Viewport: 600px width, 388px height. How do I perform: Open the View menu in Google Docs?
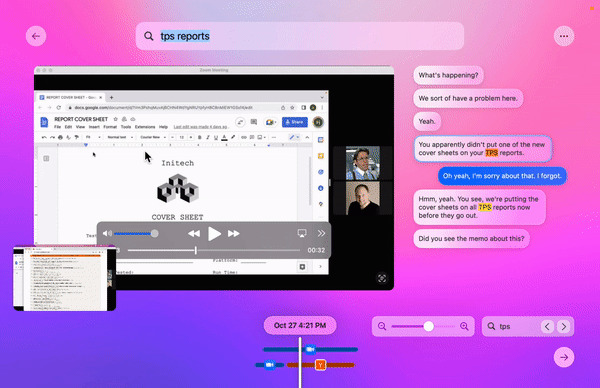tap(80, 127)
